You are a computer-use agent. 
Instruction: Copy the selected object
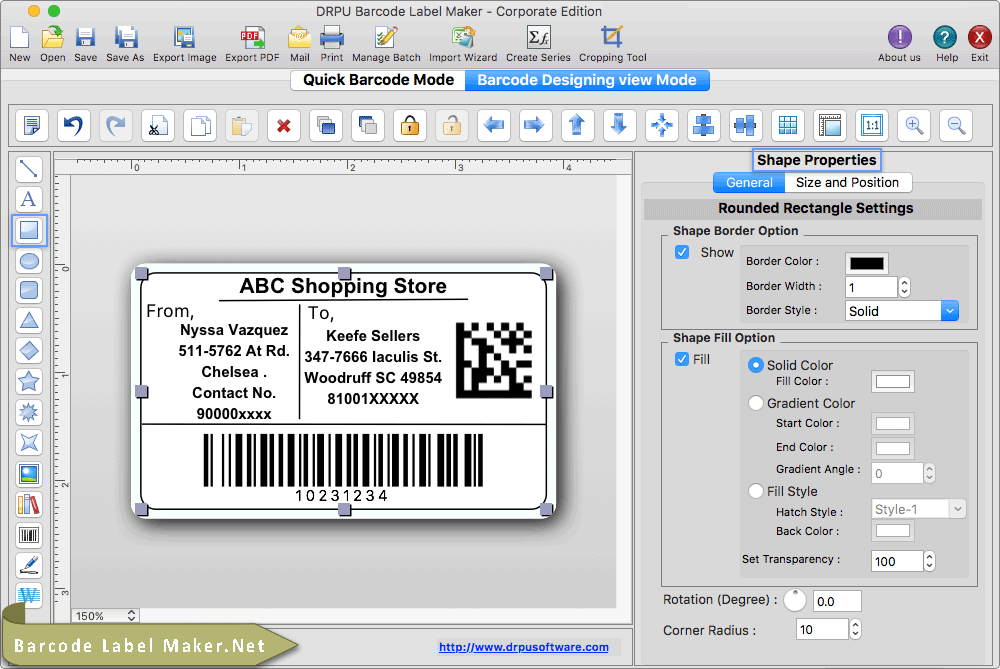pos(200,125)
